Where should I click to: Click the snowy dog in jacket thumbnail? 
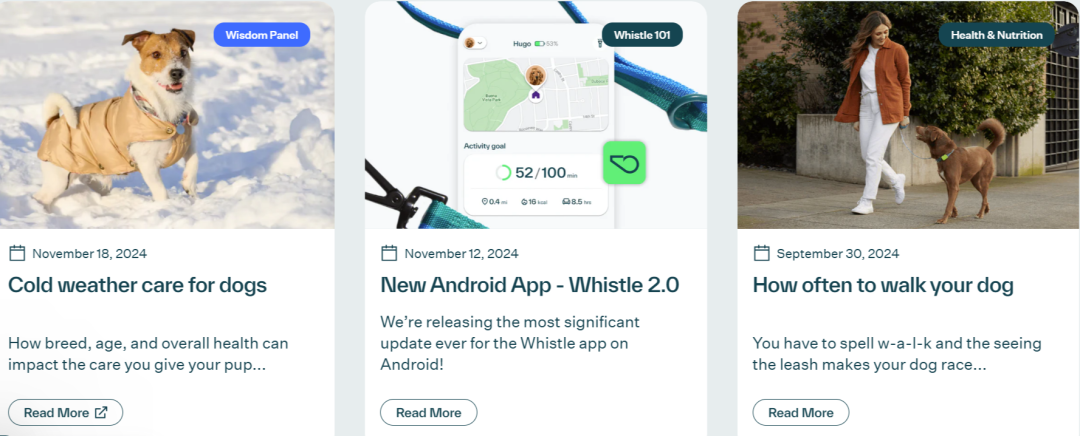tap(167, 114)
